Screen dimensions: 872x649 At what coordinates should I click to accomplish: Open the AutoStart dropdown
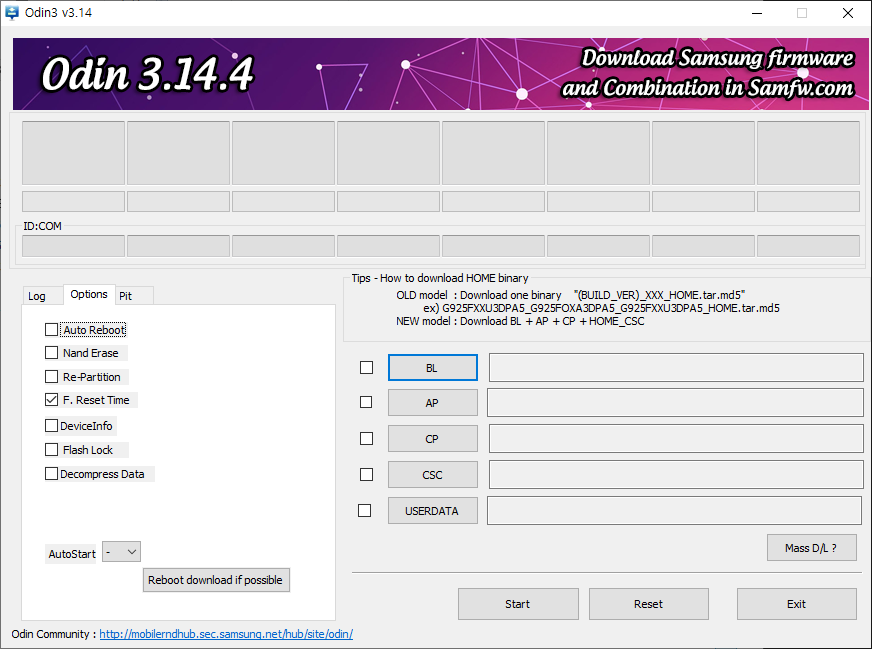121,552
